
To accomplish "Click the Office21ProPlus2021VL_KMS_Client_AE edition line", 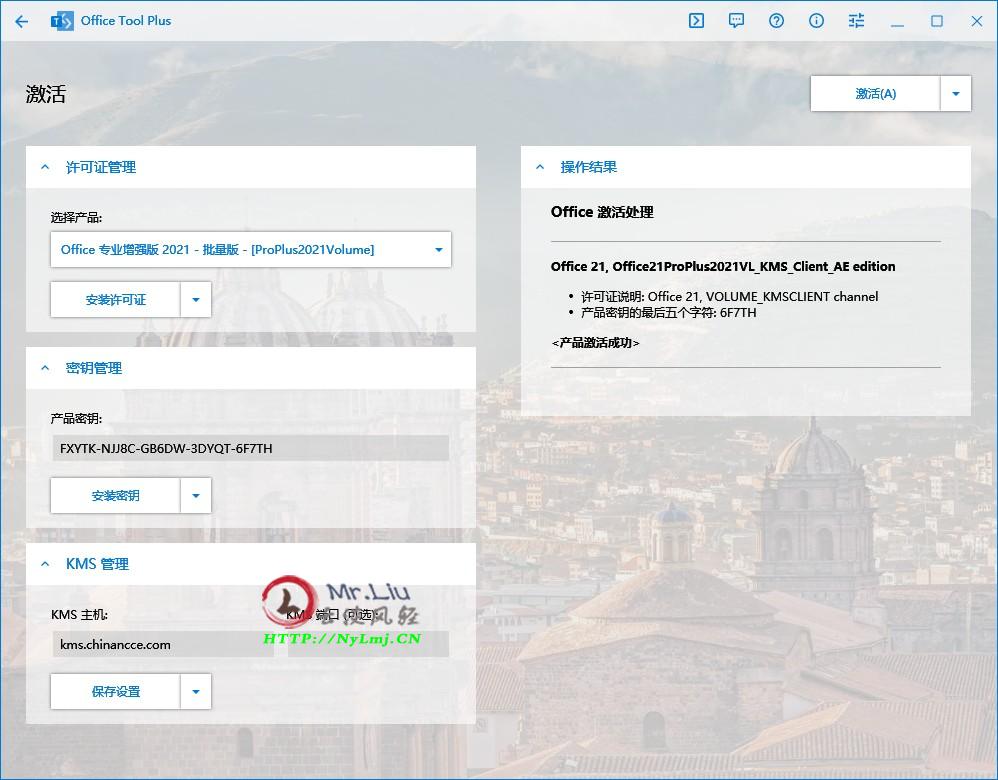I will tap(723, 266).
